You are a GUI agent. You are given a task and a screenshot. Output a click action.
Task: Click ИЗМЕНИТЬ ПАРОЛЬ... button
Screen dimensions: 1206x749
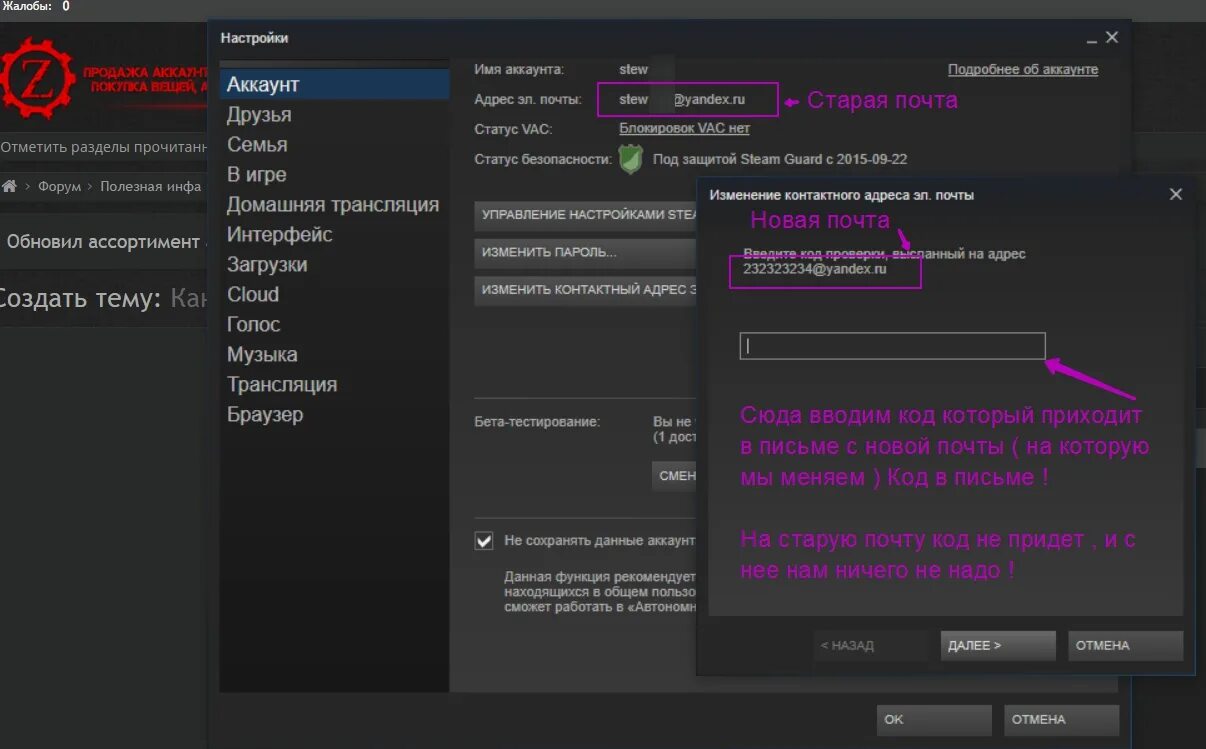(585, 252)
